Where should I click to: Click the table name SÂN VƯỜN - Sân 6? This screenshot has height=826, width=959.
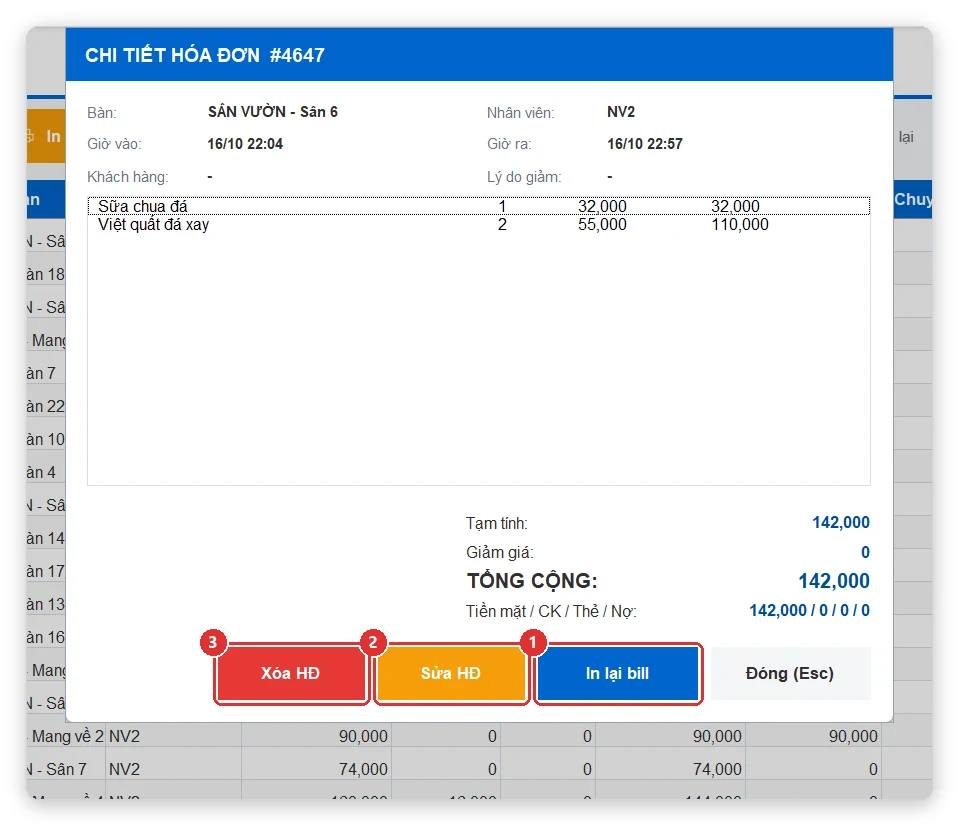pyautogui.click(x=273, y=112)
